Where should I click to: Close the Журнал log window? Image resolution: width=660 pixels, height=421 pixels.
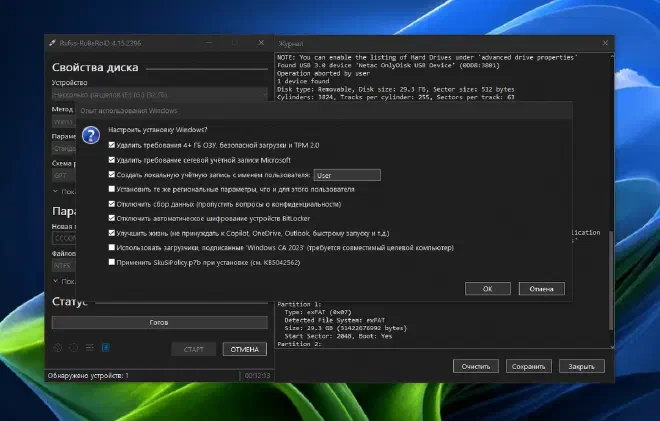605,43
